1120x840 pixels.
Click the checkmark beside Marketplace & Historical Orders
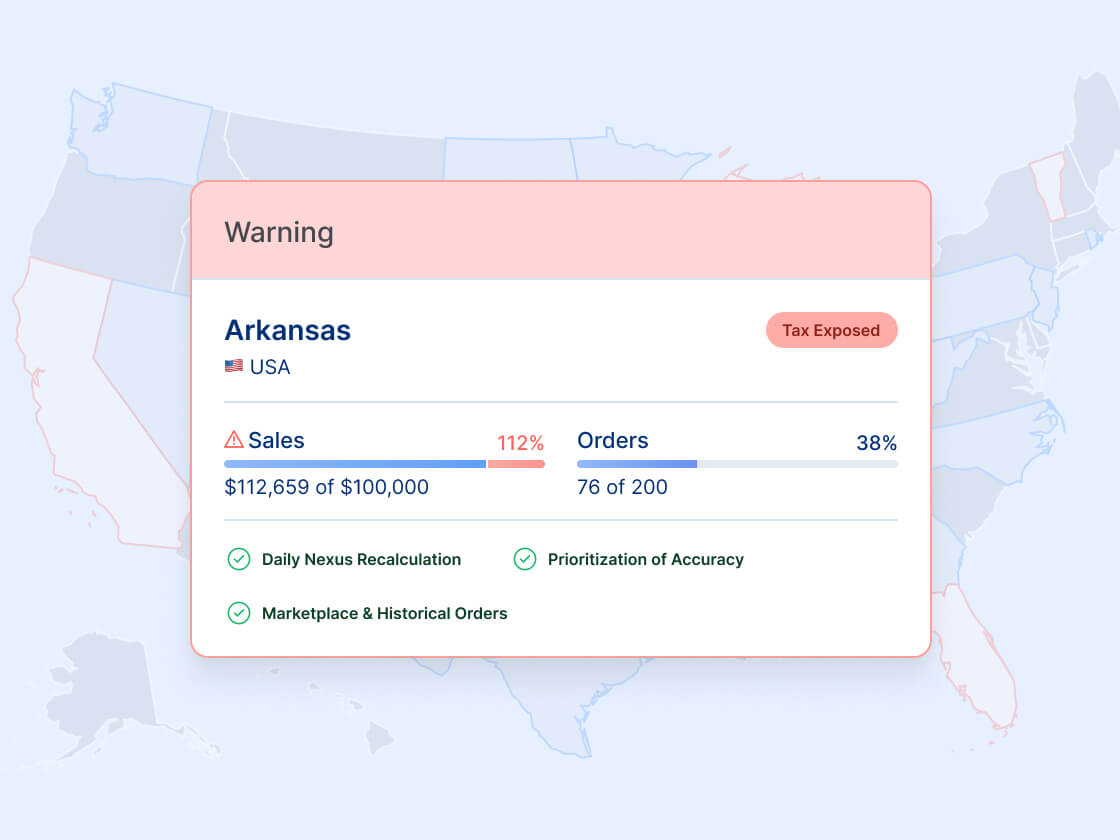point(239,613)
